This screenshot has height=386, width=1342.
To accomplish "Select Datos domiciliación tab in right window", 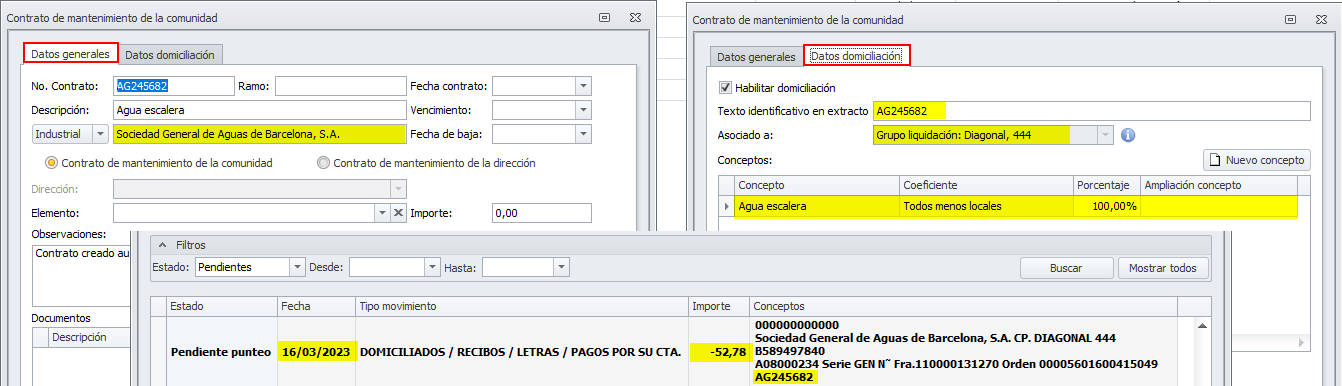I will click(x=857, y=56).
